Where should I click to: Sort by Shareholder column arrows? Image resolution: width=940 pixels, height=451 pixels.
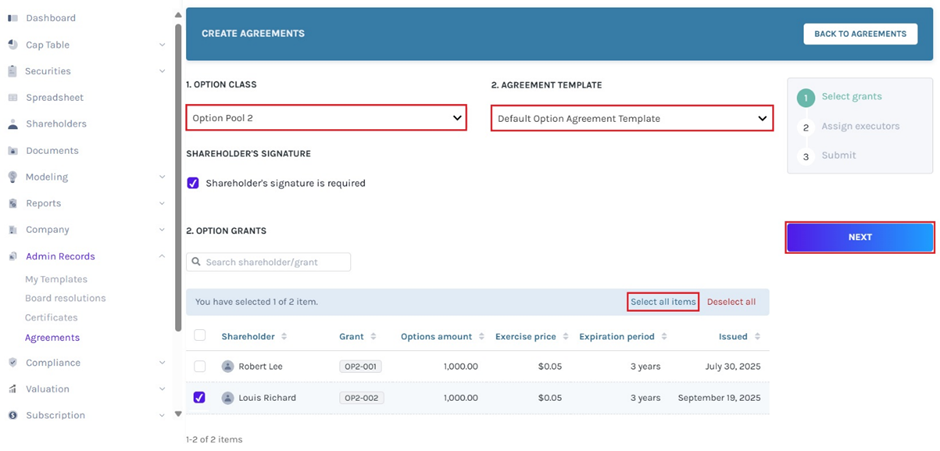[x=284, y=336]
